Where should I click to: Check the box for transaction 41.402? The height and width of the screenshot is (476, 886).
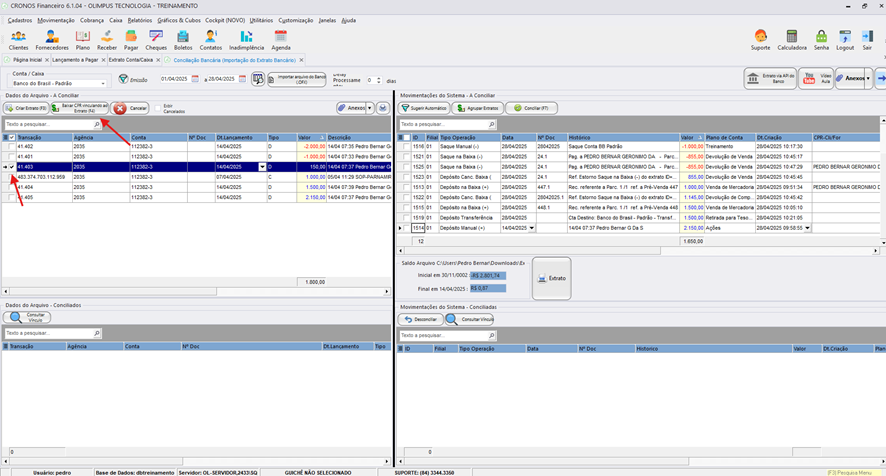pyautogui.click(x=11, y=146)
